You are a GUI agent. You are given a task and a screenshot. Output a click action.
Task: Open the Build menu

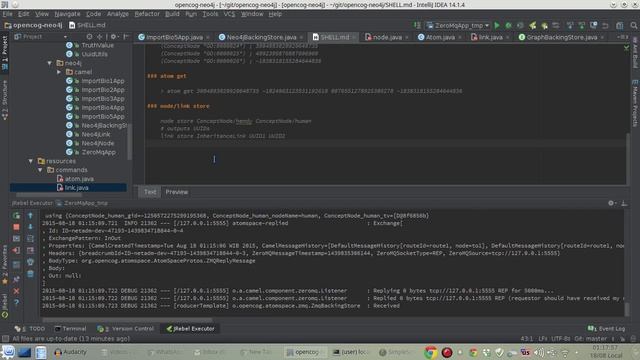[x=172, y=14]
